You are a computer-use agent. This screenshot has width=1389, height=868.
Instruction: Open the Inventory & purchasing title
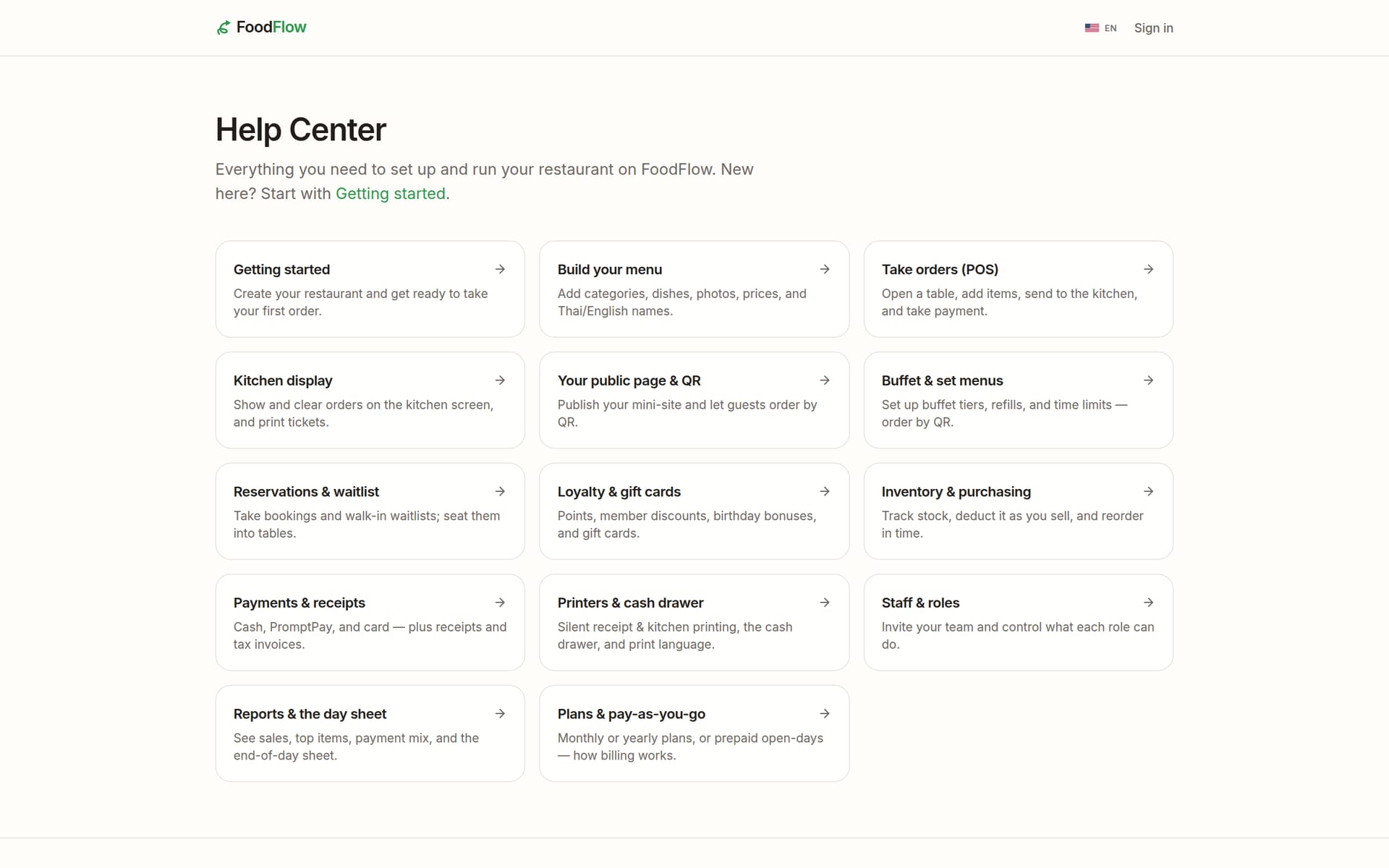pos(956,492)
